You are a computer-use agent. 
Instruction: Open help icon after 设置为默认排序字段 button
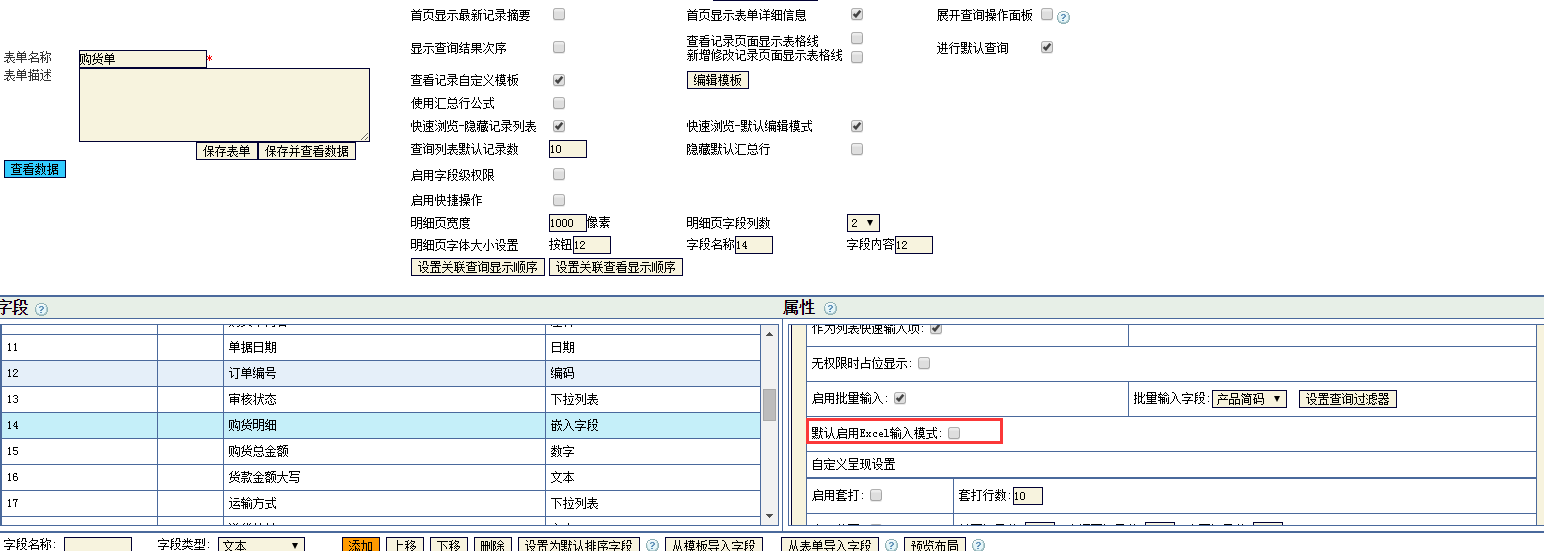pos(652,546)
